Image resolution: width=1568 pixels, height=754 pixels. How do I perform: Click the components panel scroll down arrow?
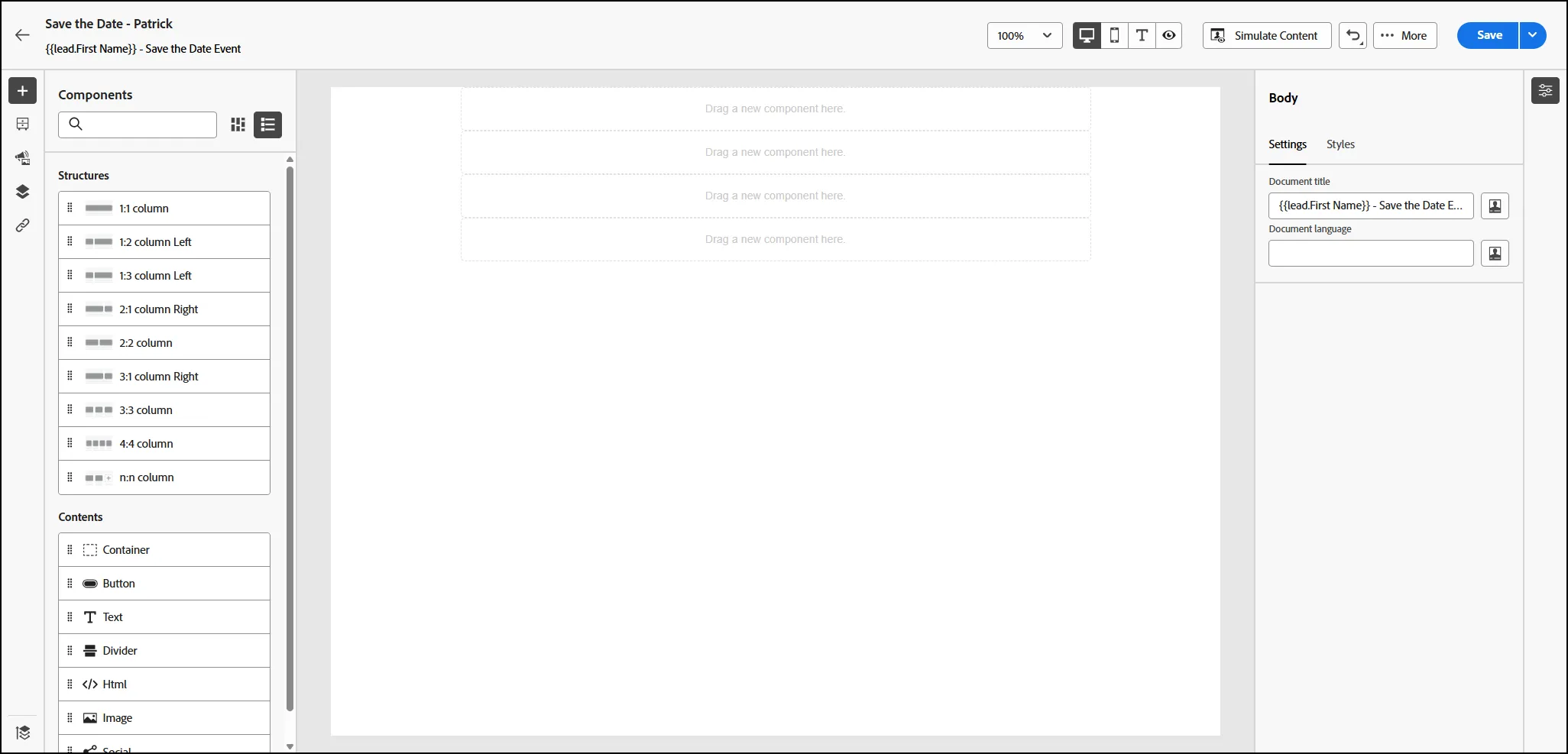click(x=290, y=746)
